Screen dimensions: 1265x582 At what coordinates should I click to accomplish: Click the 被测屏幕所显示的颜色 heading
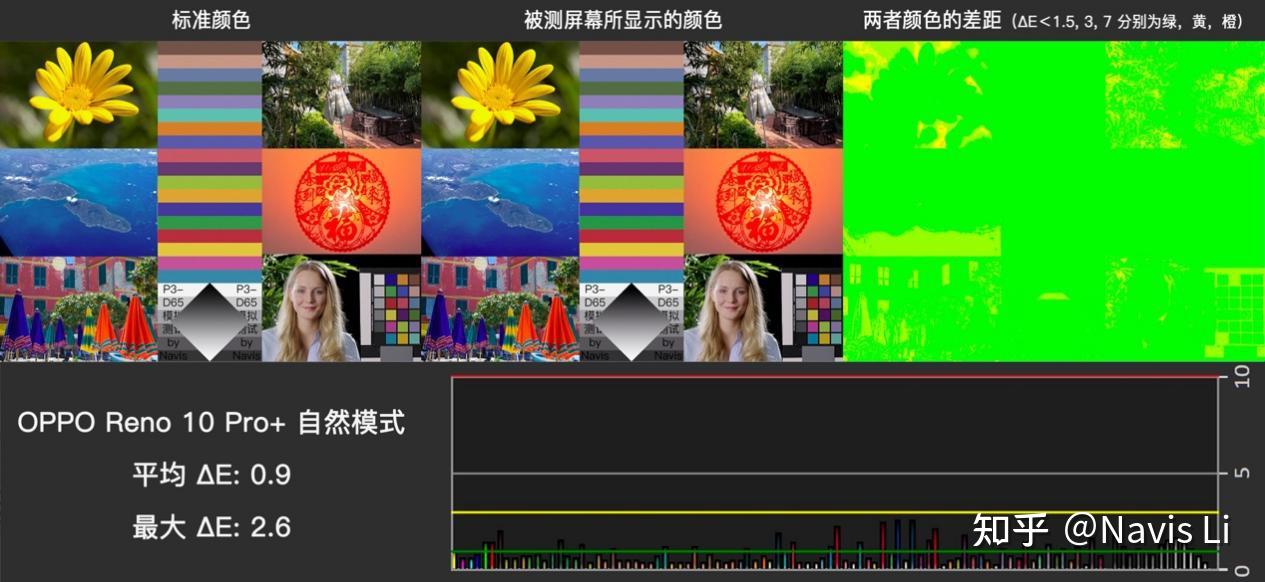click(622, 20)
